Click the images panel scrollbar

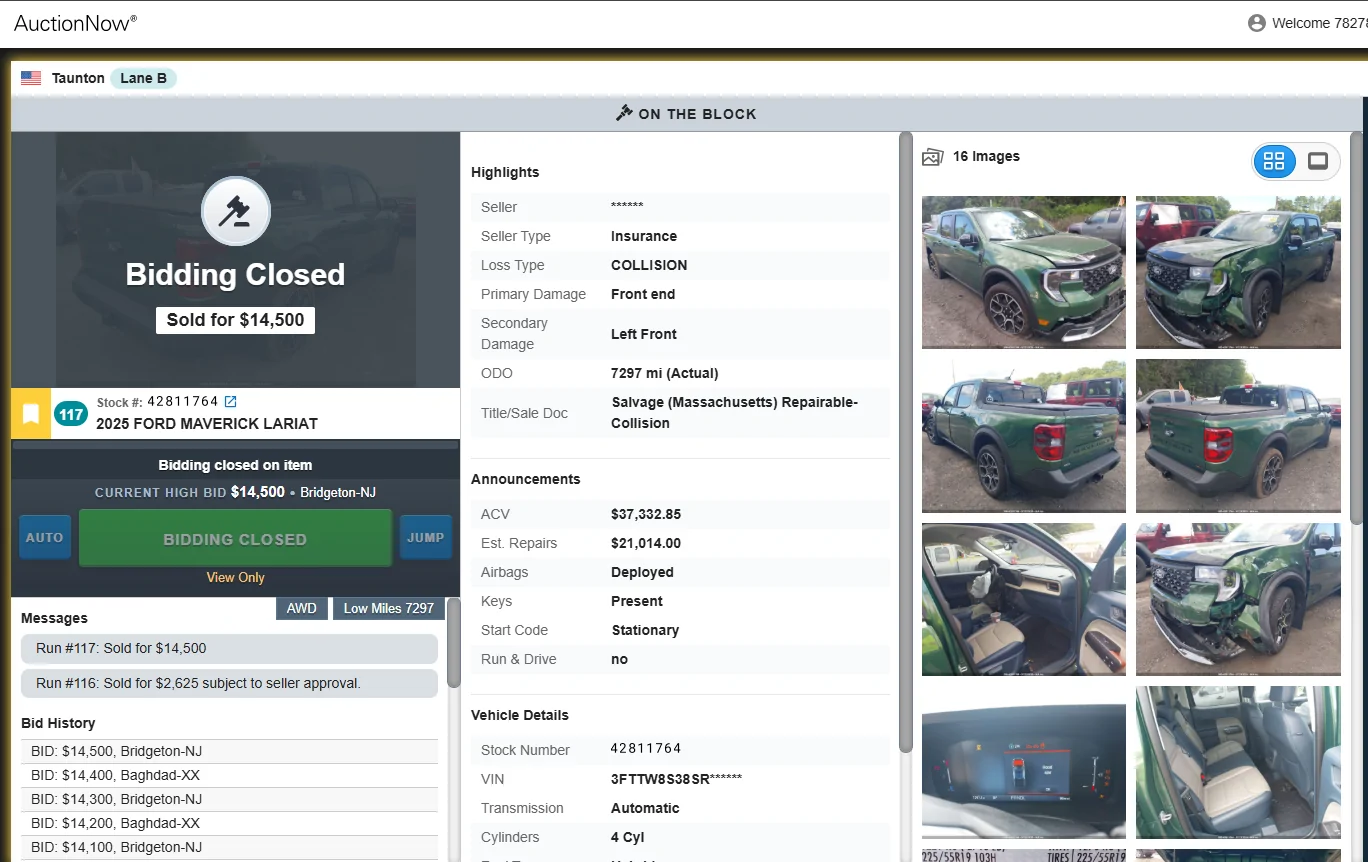pyautogui.click(x=1357, y=328)
